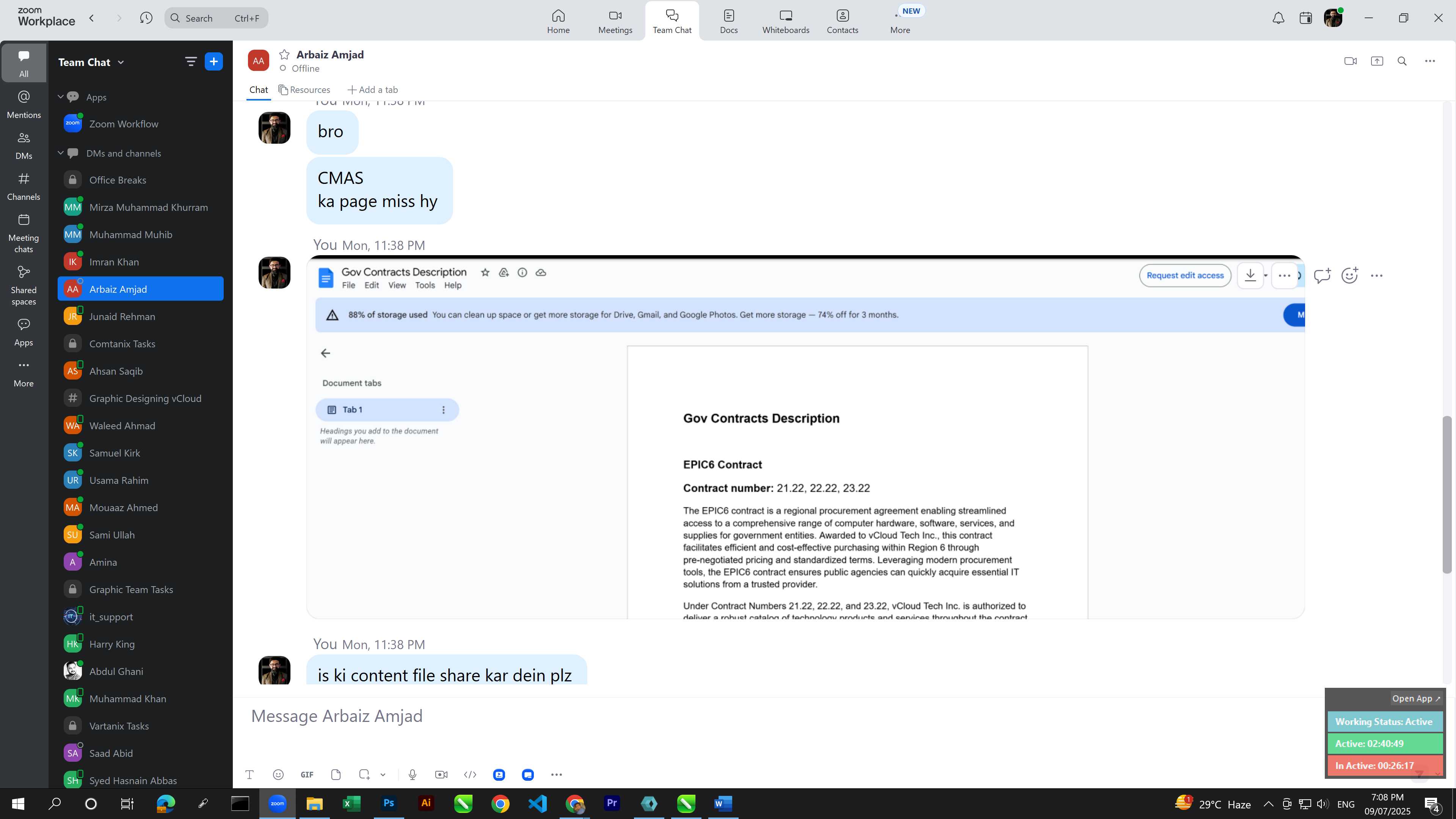The width and height of the screenshot is (1456, 819).
Task: Download the shared Gov Contracts image
Action: coord(1250,275)
